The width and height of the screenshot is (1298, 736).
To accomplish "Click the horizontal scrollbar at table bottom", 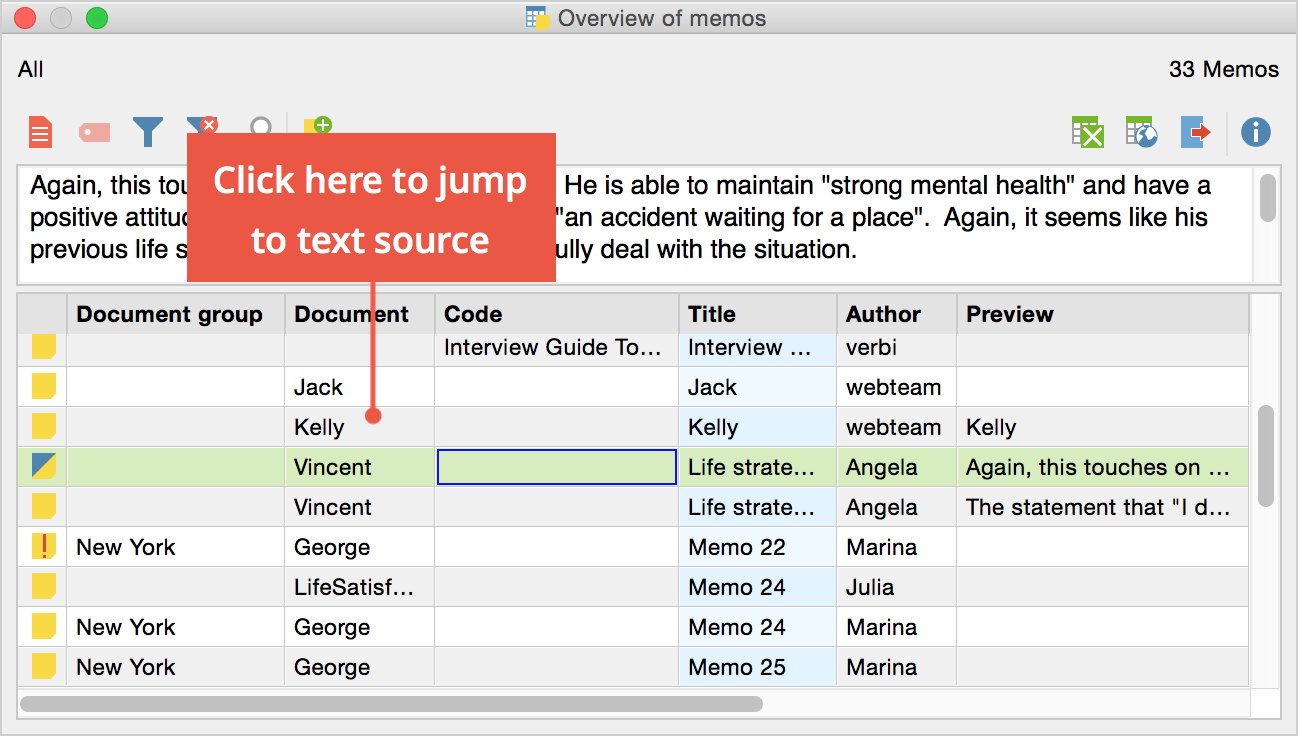I will 391,704.
